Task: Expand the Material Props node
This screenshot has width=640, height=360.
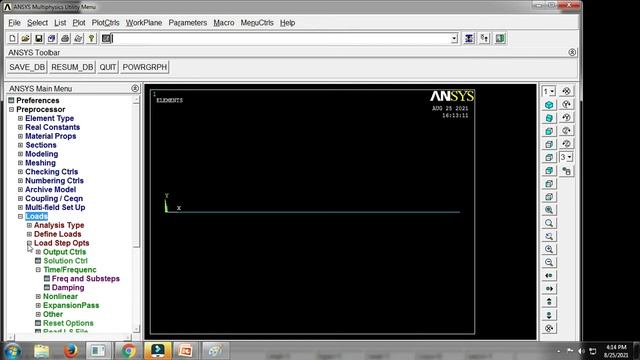Action: 20,136
